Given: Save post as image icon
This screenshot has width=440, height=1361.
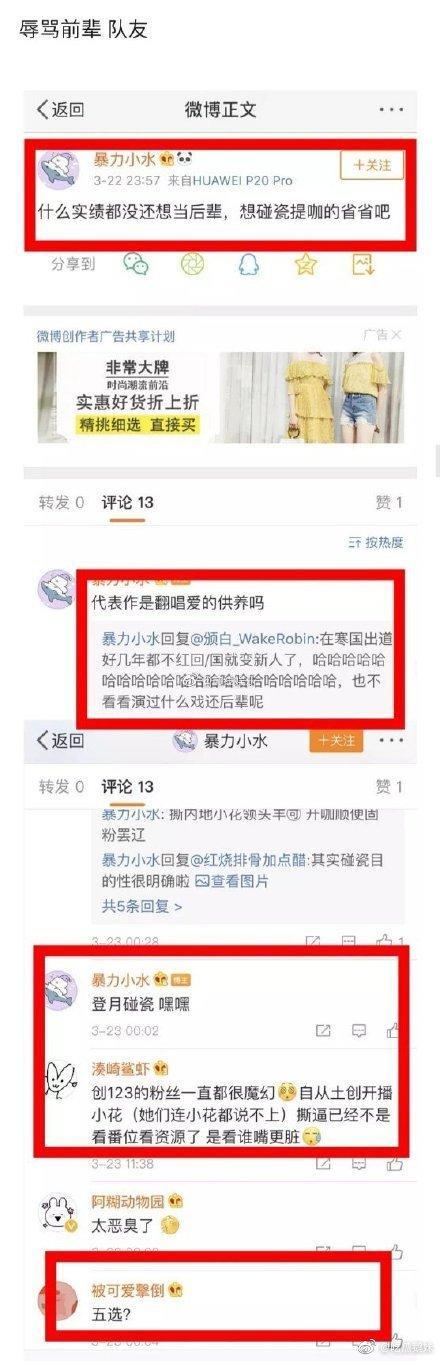Looking at the screenshot, I should click(x=363, y=264).
